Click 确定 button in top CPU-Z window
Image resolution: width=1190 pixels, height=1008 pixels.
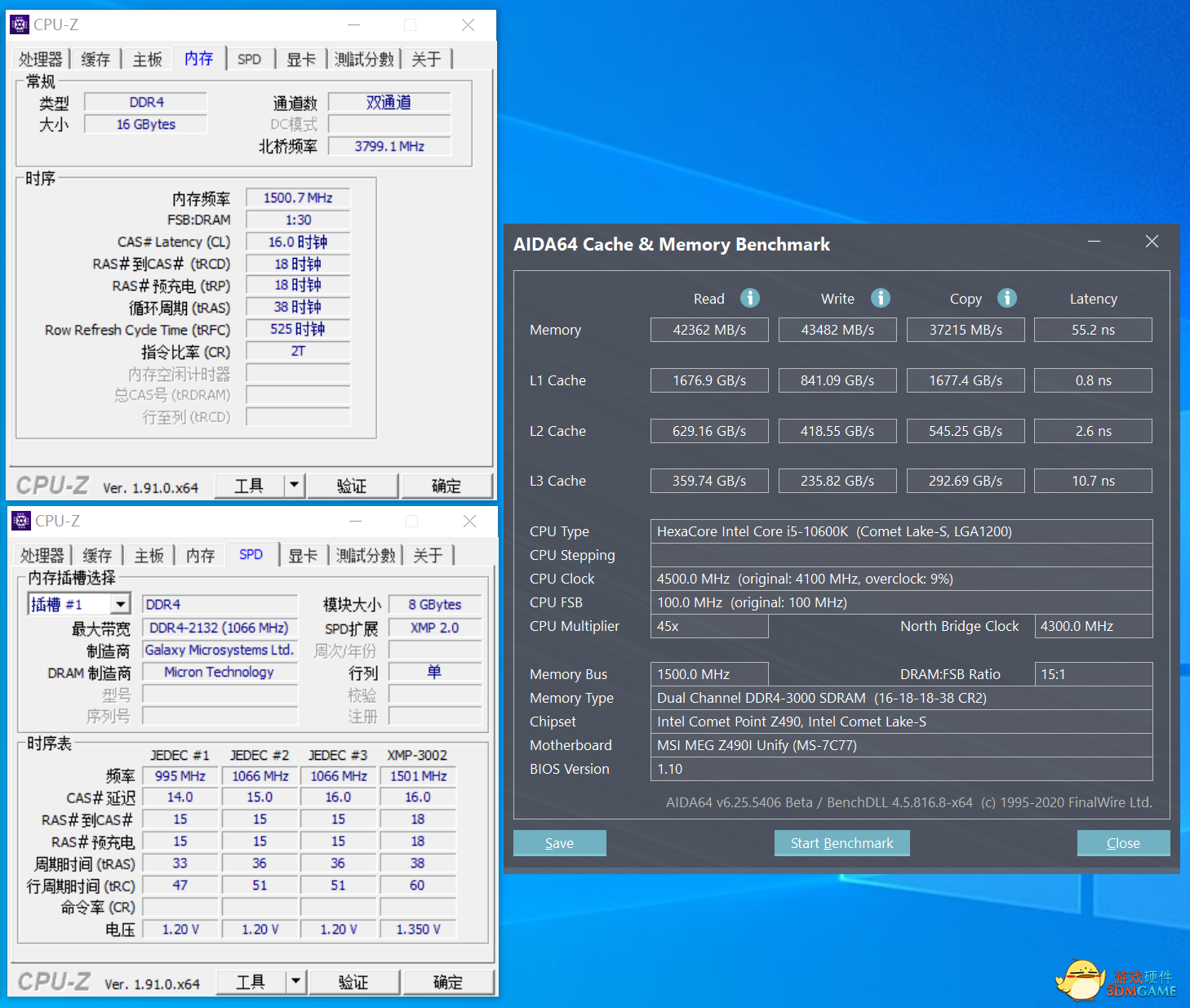[x=446, y=486]
